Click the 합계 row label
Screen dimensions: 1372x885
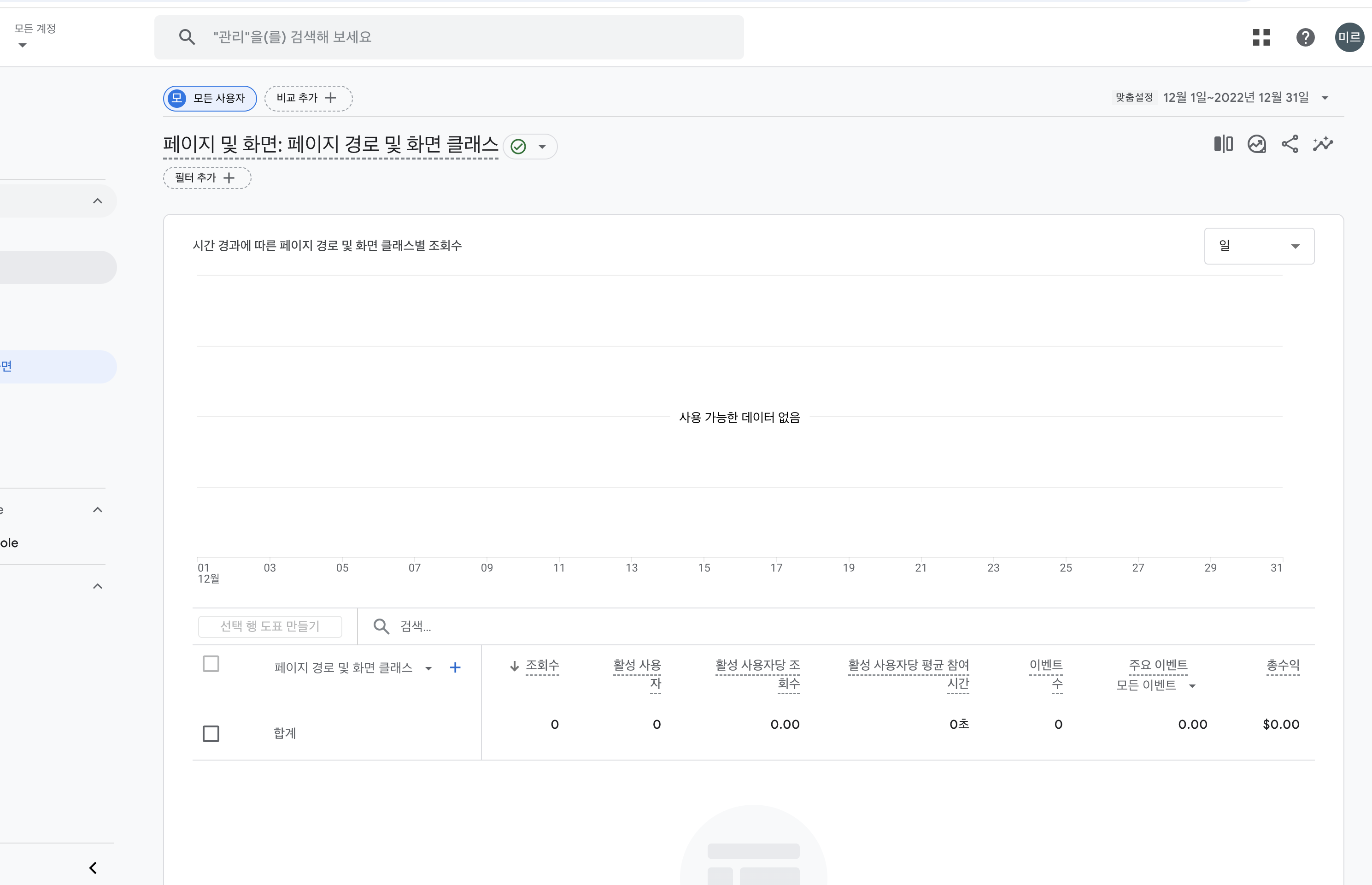tap(285, 733)
